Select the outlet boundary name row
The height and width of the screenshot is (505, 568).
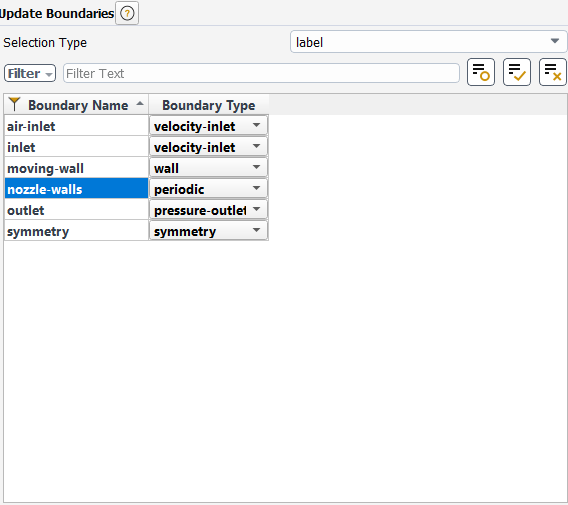click(x=76, y=210)
